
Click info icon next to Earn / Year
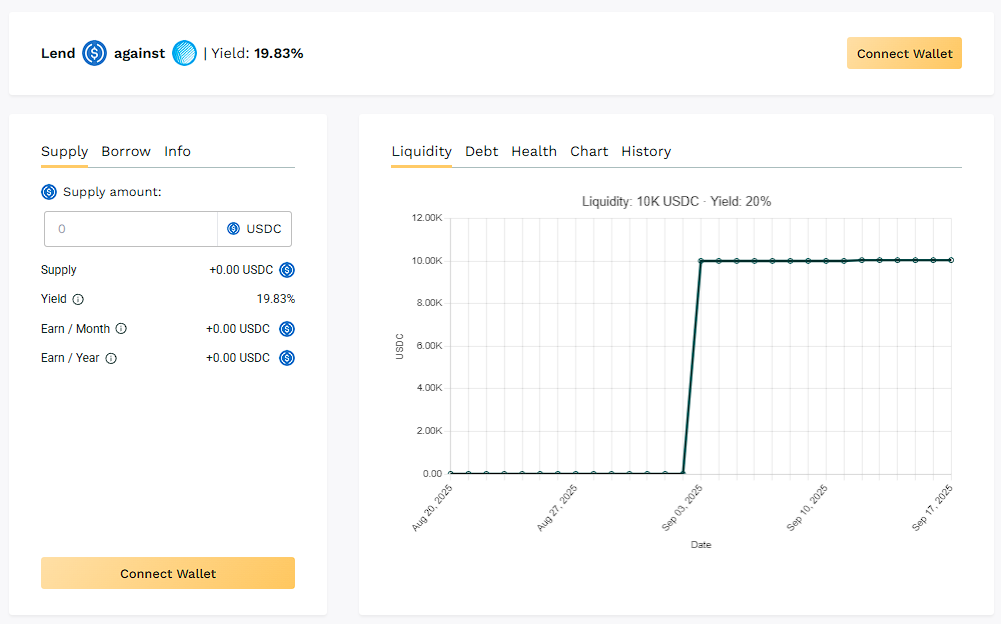pos(111,358)
